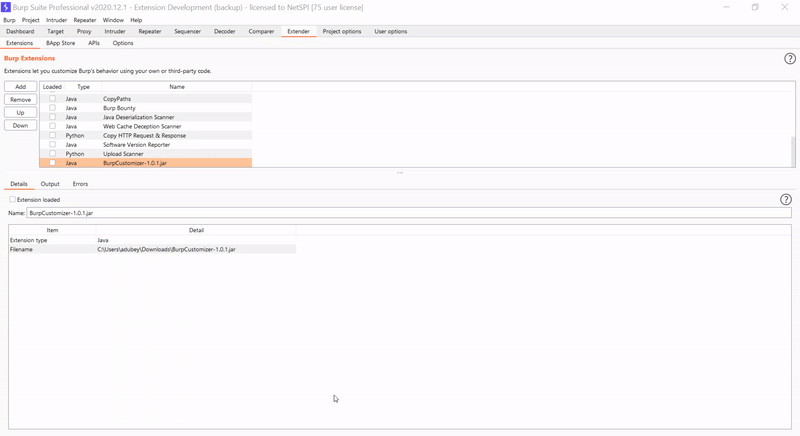Click the Remove extension button
The height and width of the screenshot is (436, 800).
(x=20, y=99)
